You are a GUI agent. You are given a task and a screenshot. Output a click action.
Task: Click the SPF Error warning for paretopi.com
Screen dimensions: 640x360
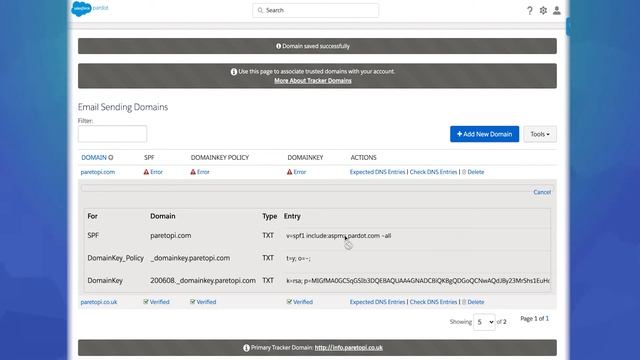(x=153, y=172)
